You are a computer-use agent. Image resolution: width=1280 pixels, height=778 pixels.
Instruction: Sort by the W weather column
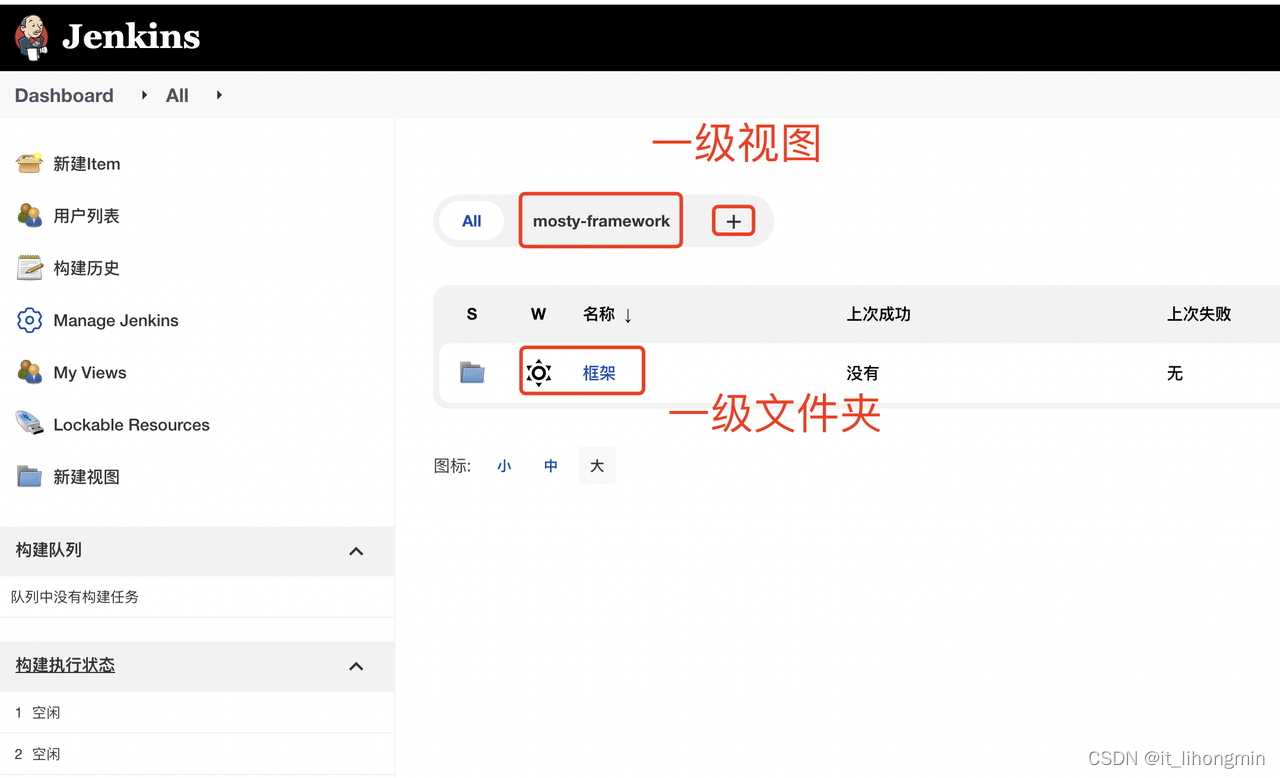pos(538,314)
